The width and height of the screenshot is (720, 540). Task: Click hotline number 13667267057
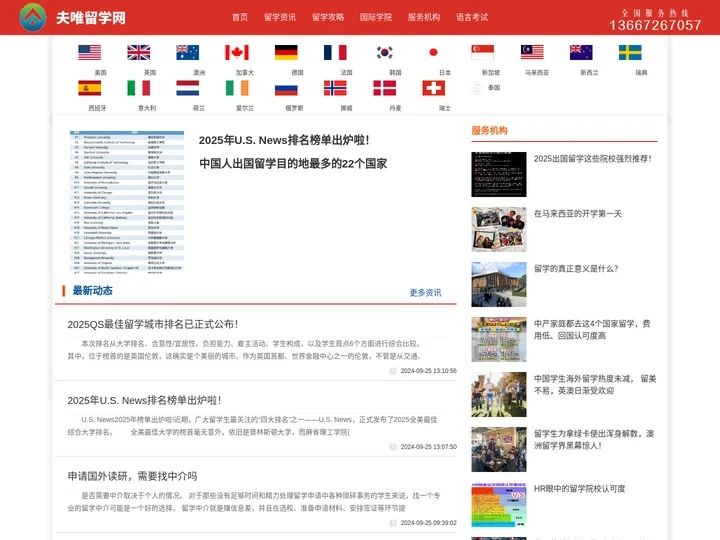click(655, 25)
